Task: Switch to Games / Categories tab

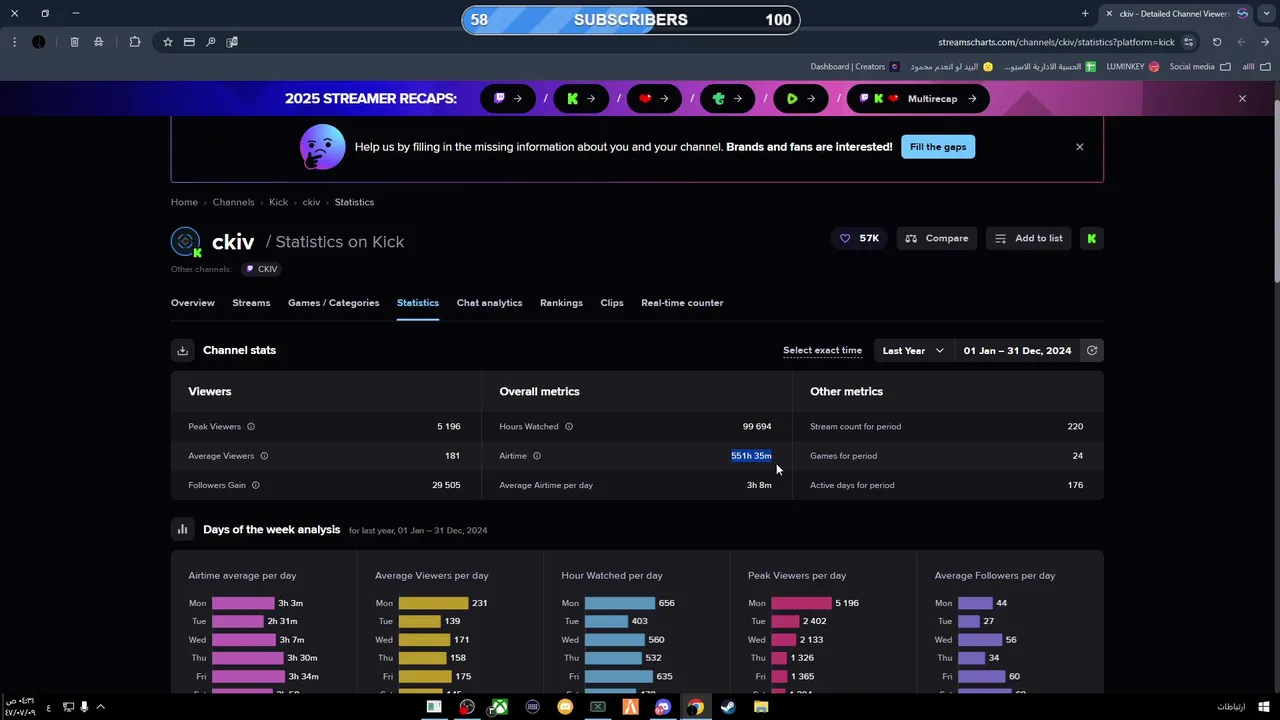Action: pos(333,303)
